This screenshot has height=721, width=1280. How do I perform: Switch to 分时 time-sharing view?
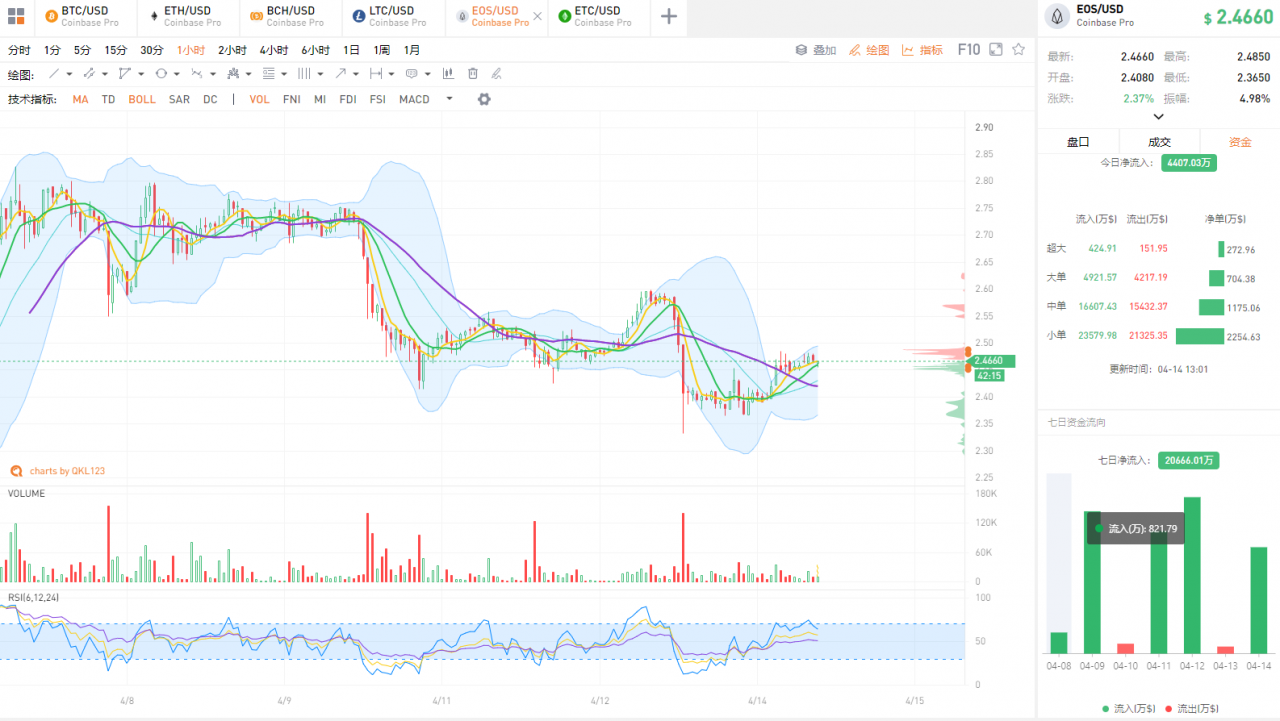tap(19, 50)
